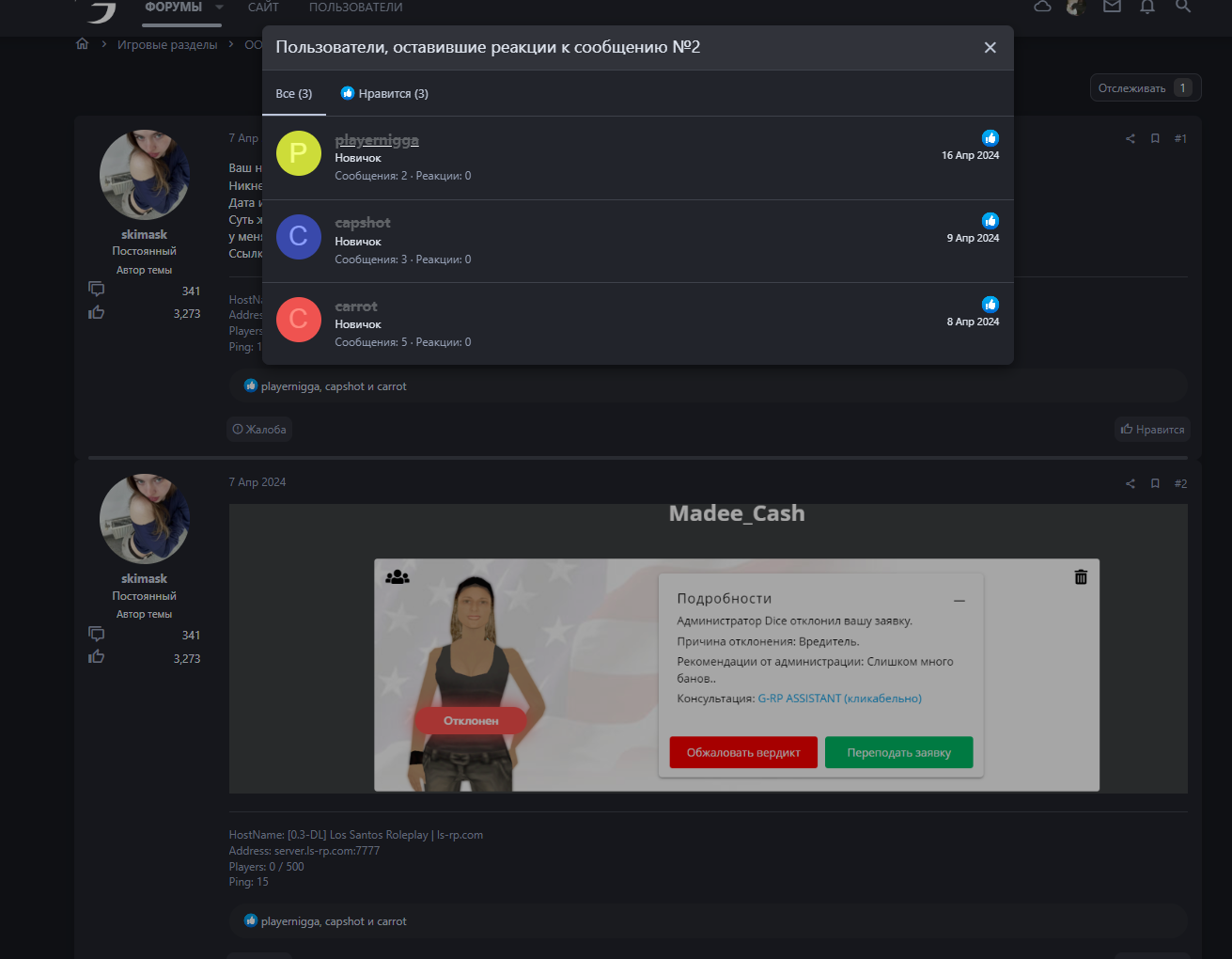Screen dimensions: 1232x959
Task: Open the capshot user profile link
Action: point(363,223)
